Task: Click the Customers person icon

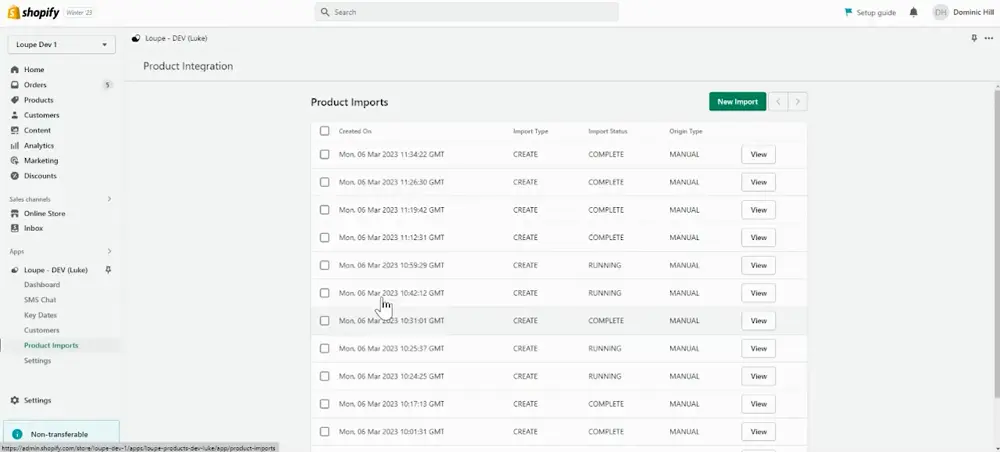Action: pos(15,115)
